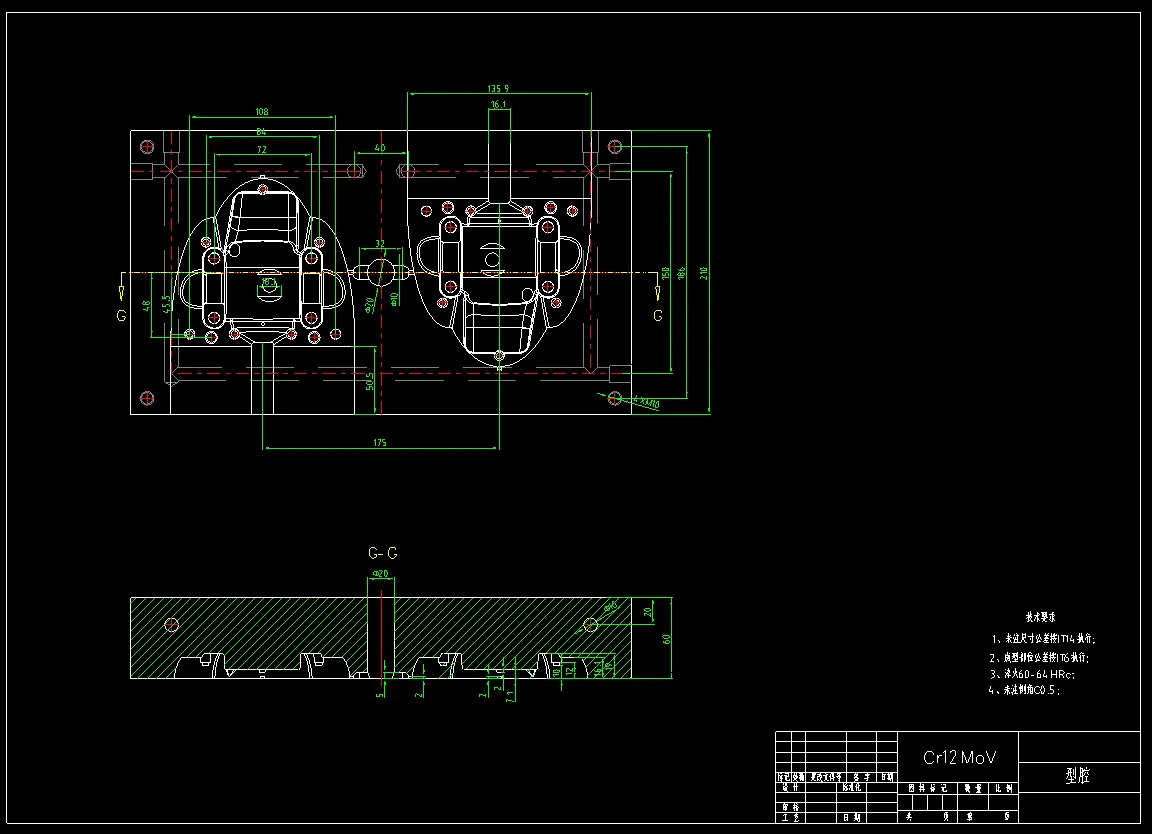The height and width of the screenshot is (834, 1152).
Task: Select the 7.1 depth dimension below section
Action: [510, 695]
